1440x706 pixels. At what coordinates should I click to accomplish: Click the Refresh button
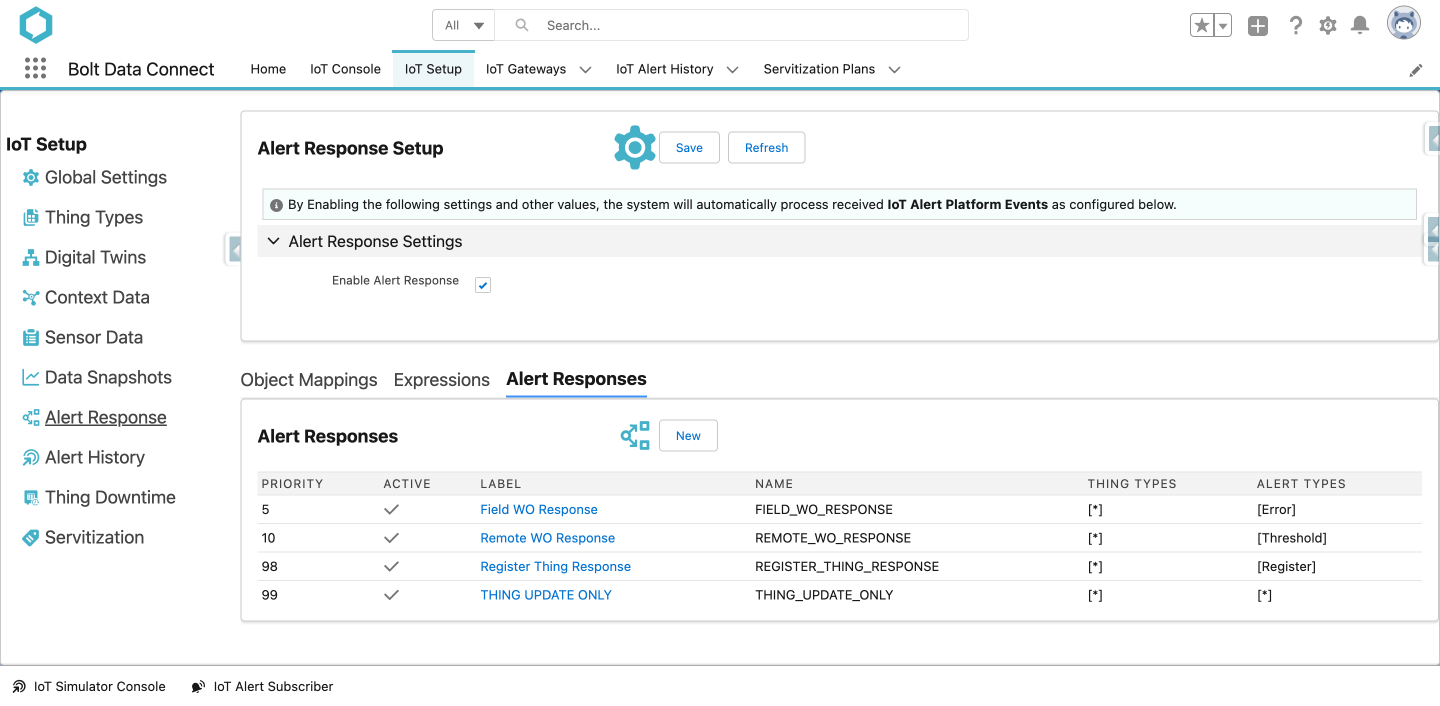(766, 148)
